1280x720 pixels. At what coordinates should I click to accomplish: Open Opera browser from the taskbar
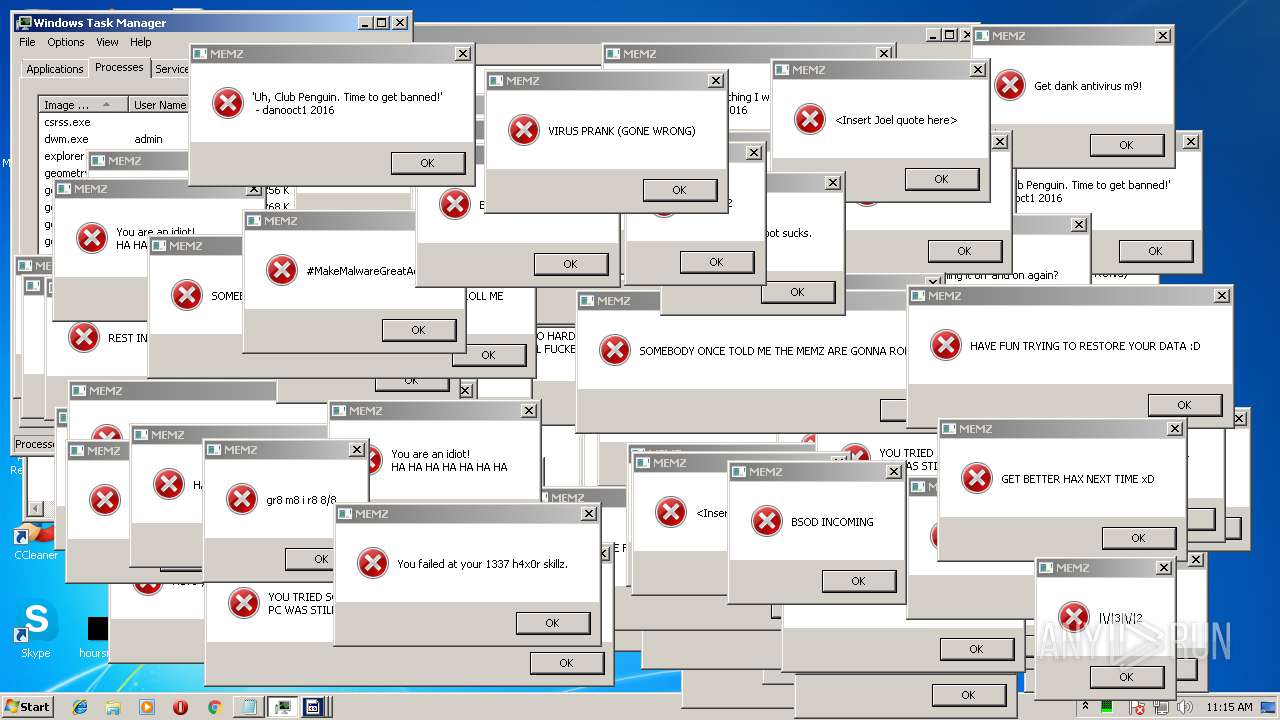tap(181, 707)
